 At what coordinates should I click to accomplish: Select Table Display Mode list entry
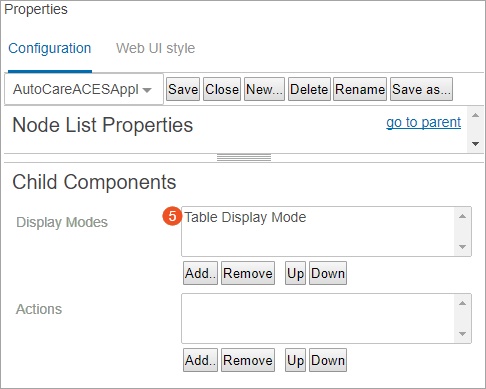coord(245,217)
